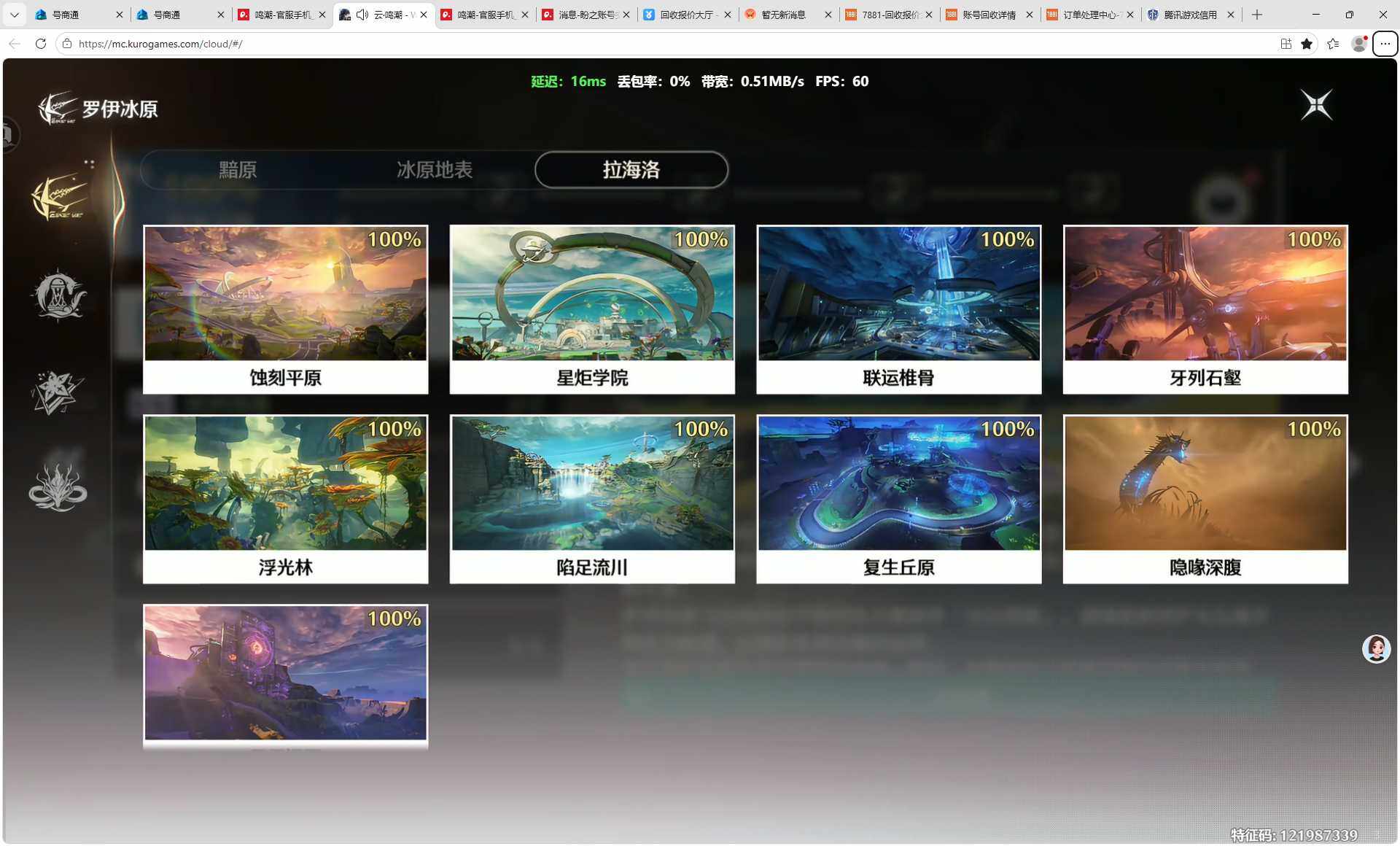Select the first region emblem in left sidebar
Viewport: 1400px width, 846px height.
point(60,197)
